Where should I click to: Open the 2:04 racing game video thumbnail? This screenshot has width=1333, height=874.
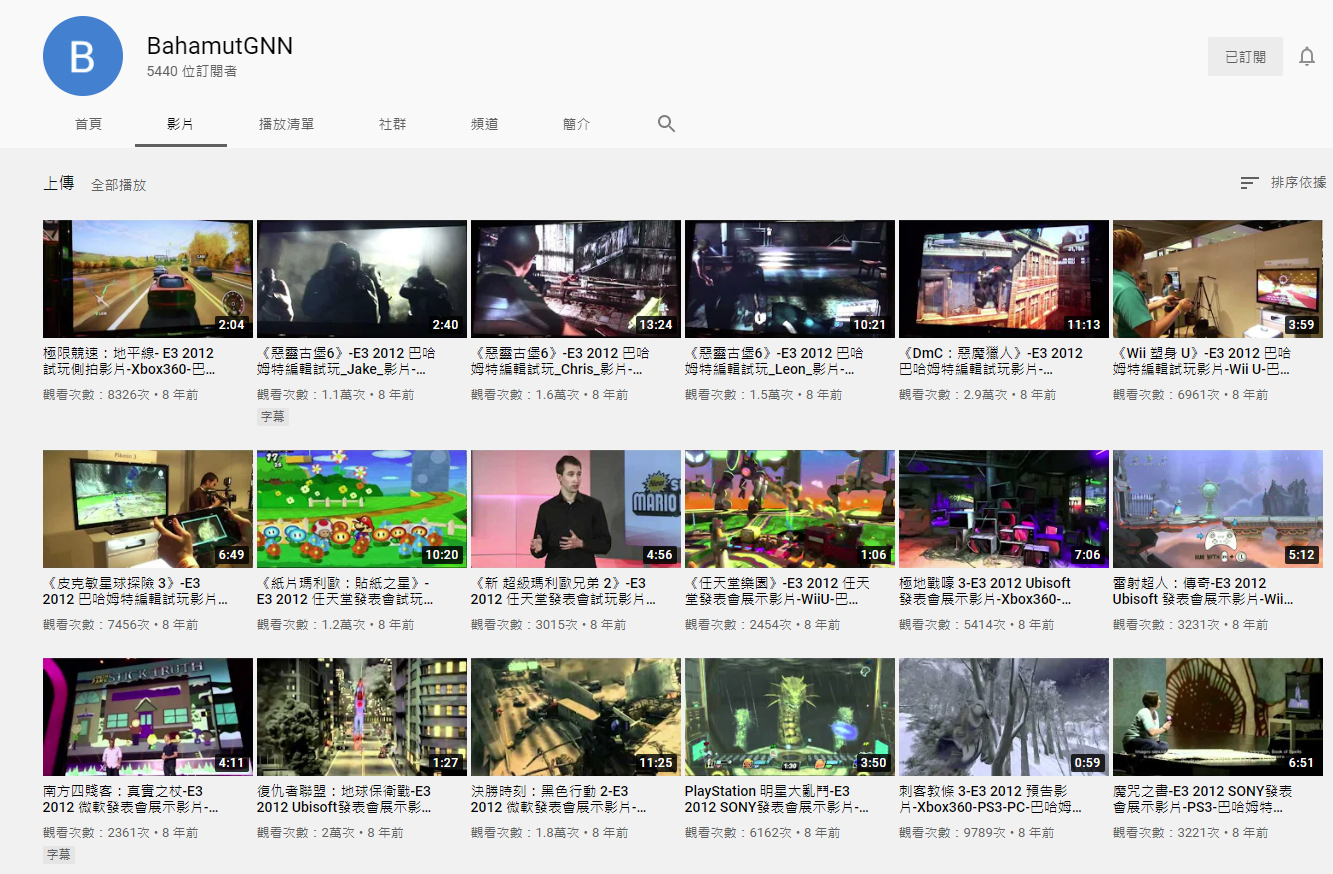click(148, 279)
